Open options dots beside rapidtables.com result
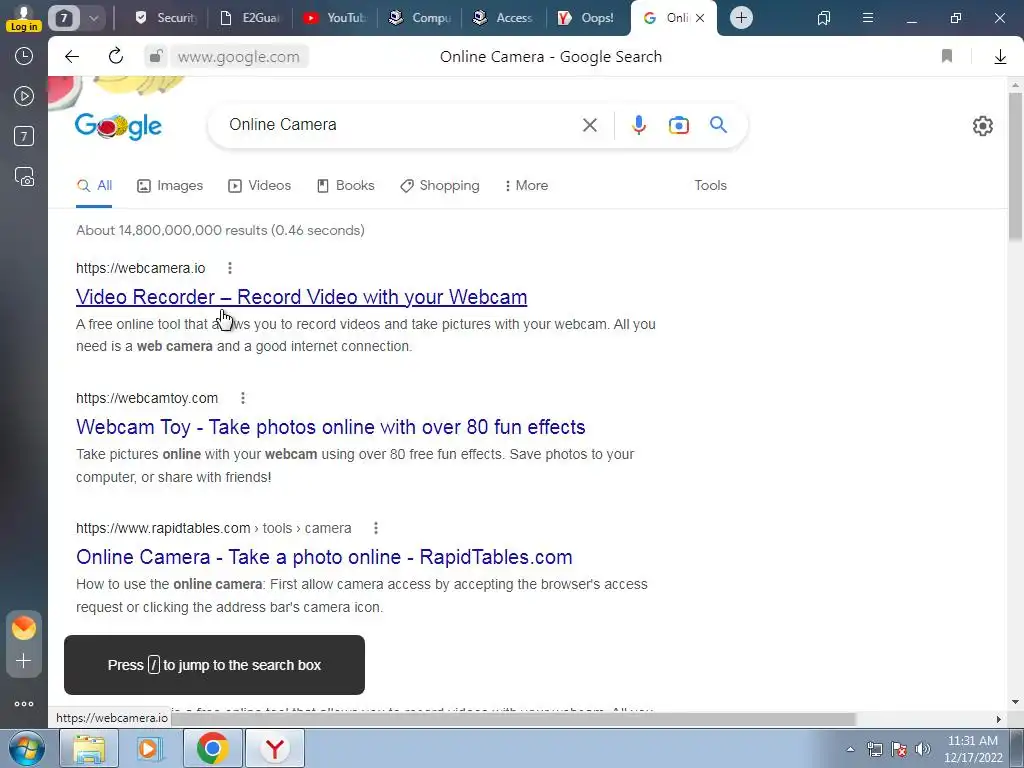 point(376,528)
